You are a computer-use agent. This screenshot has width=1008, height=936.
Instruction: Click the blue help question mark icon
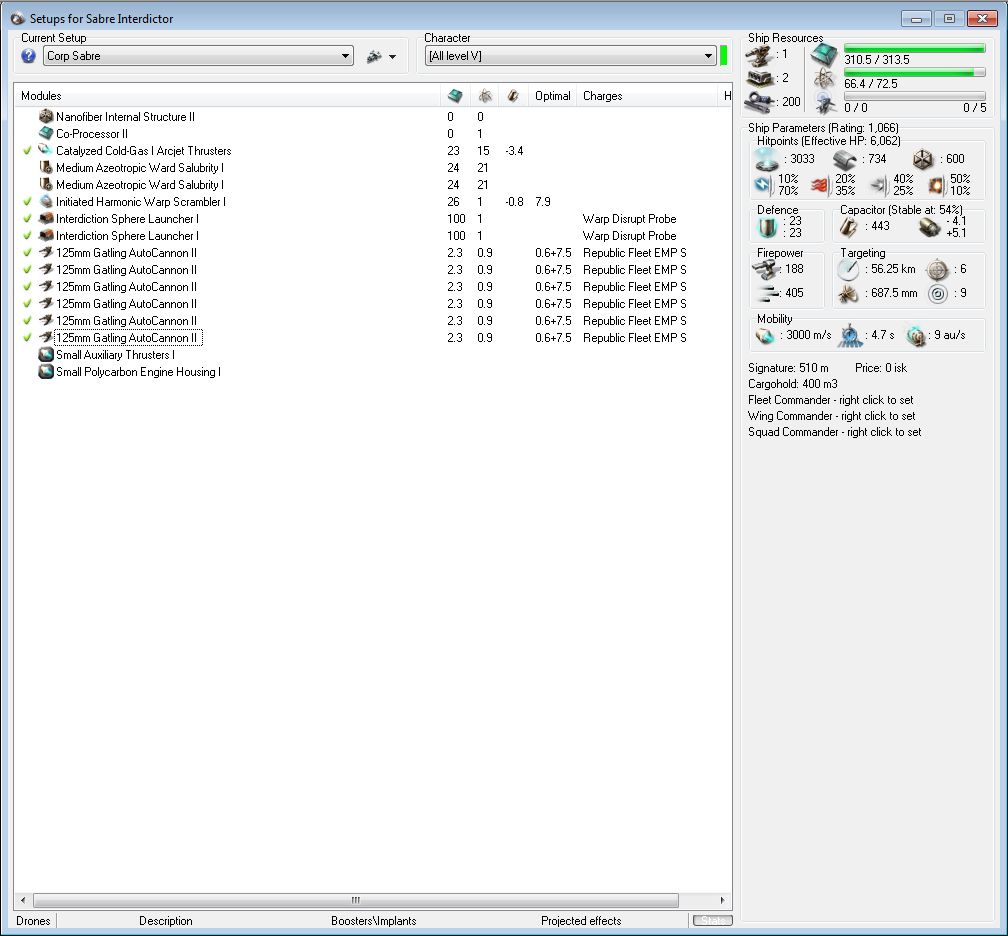28,56
